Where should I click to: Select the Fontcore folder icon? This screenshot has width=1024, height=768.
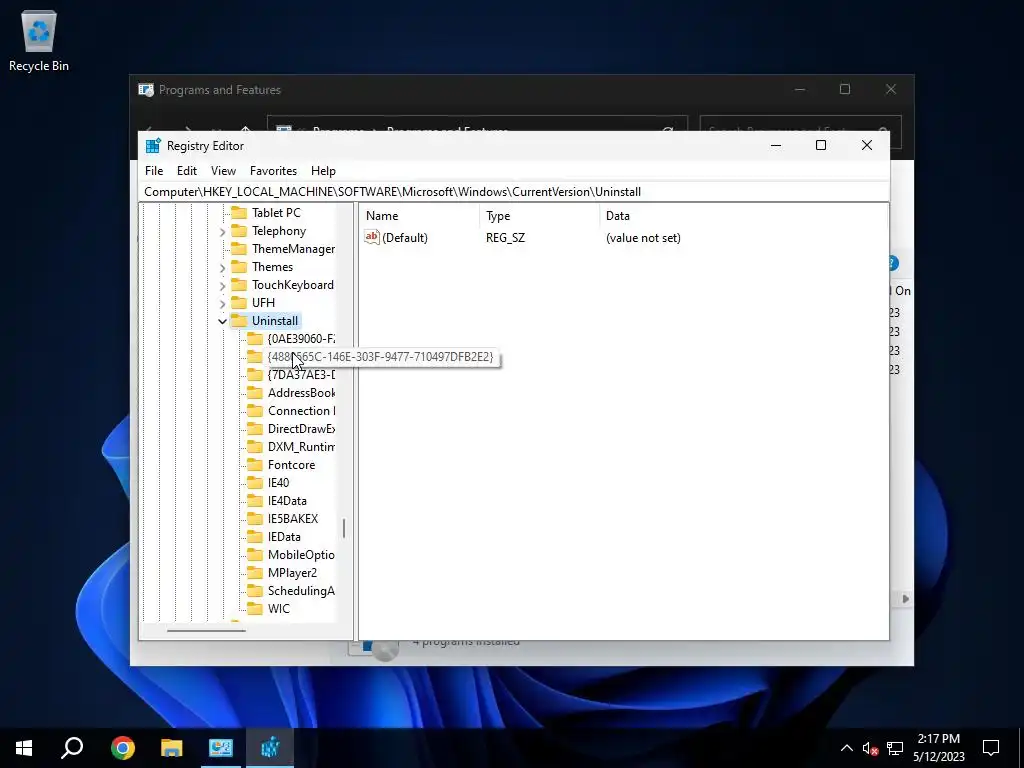[255, 464]
